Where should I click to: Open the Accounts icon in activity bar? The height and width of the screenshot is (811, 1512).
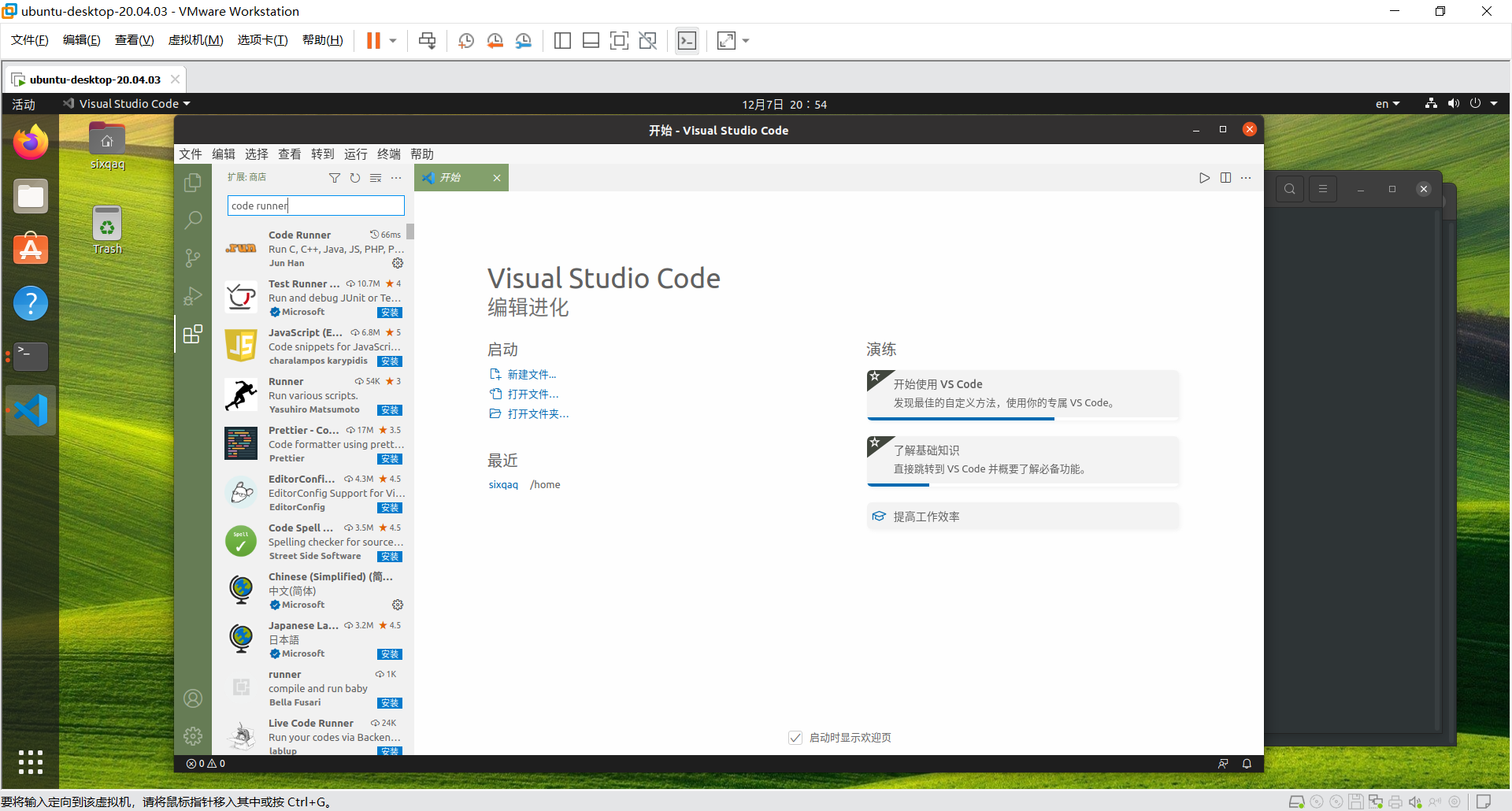pyautogui.click(x=193, y=698)
